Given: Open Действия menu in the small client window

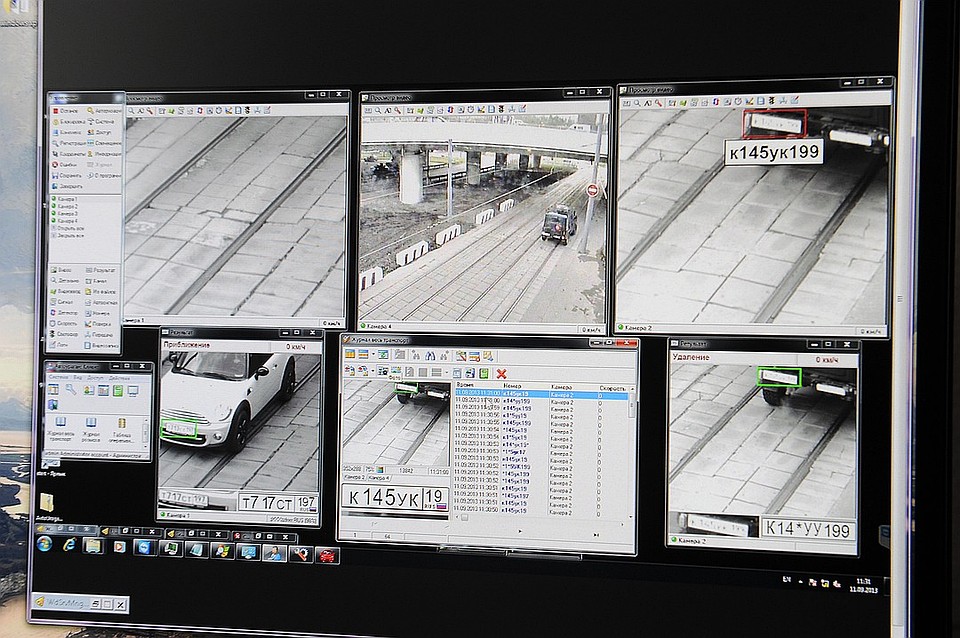Looking at the screenshot, I should [119, 377].
